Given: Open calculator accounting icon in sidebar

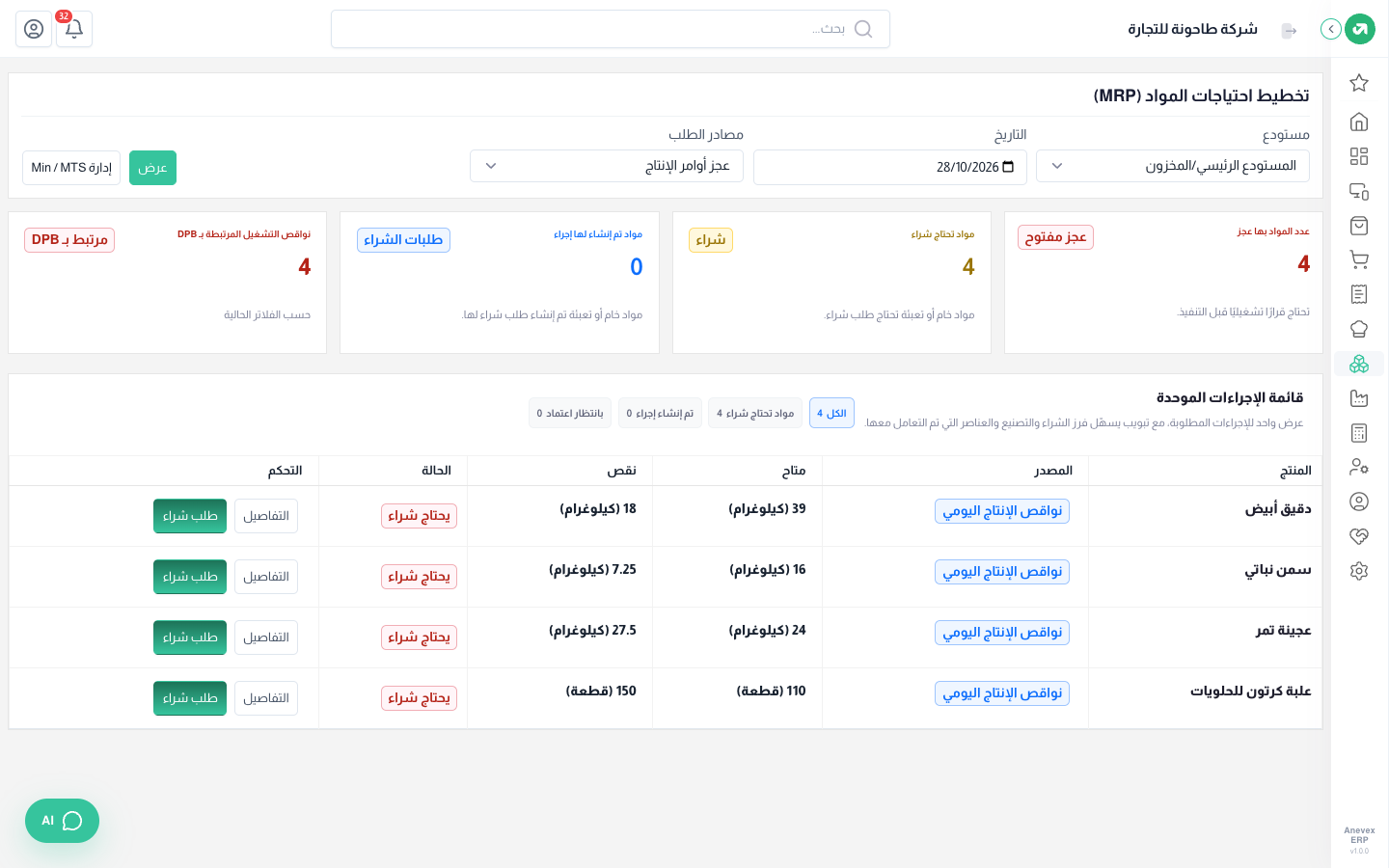Looking at the screenshot, I should tap(1359, 433).
